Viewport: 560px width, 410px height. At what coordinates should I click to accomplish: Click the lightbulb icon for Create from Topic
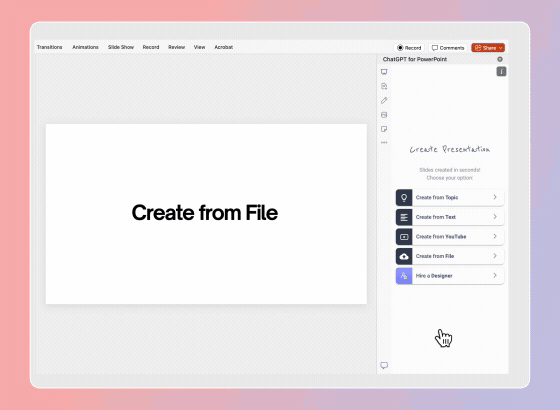click(x=404, y=198)
